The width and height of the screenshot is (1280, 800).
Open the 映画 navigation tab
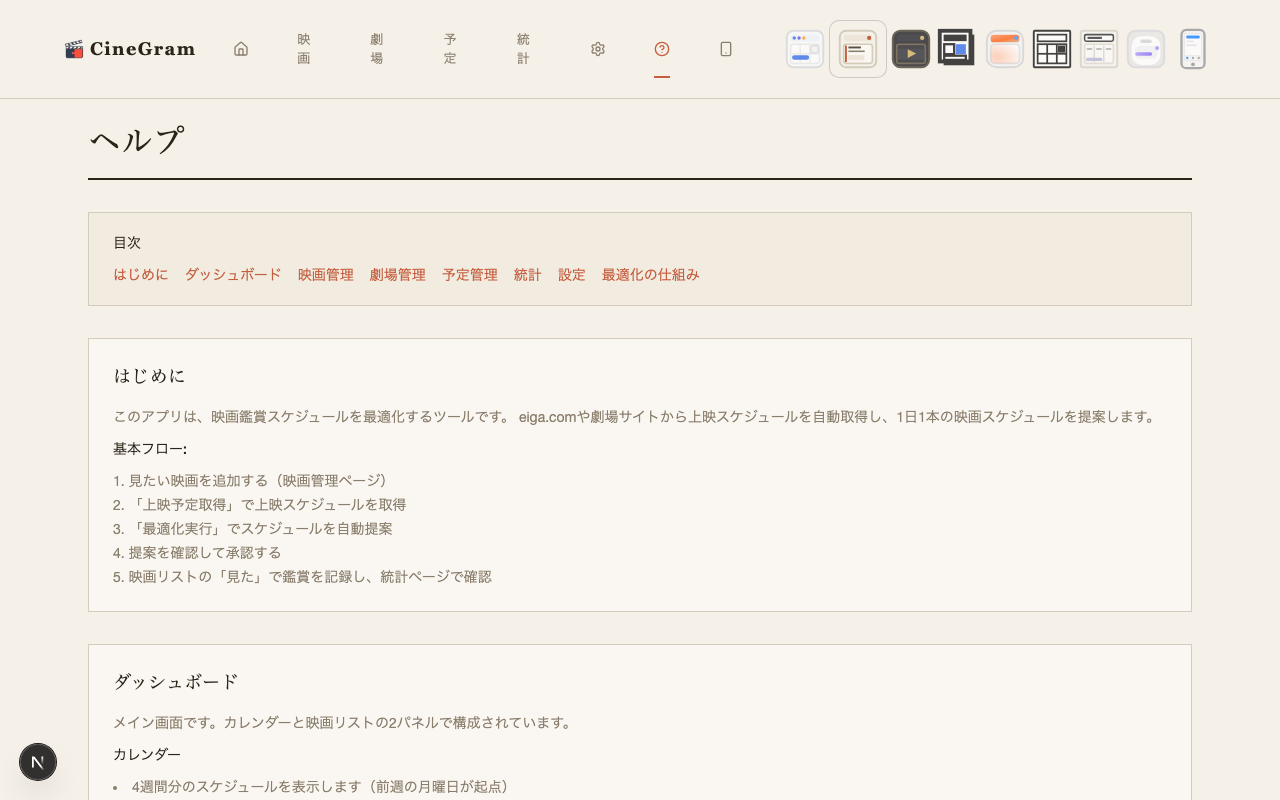point(304,49)
